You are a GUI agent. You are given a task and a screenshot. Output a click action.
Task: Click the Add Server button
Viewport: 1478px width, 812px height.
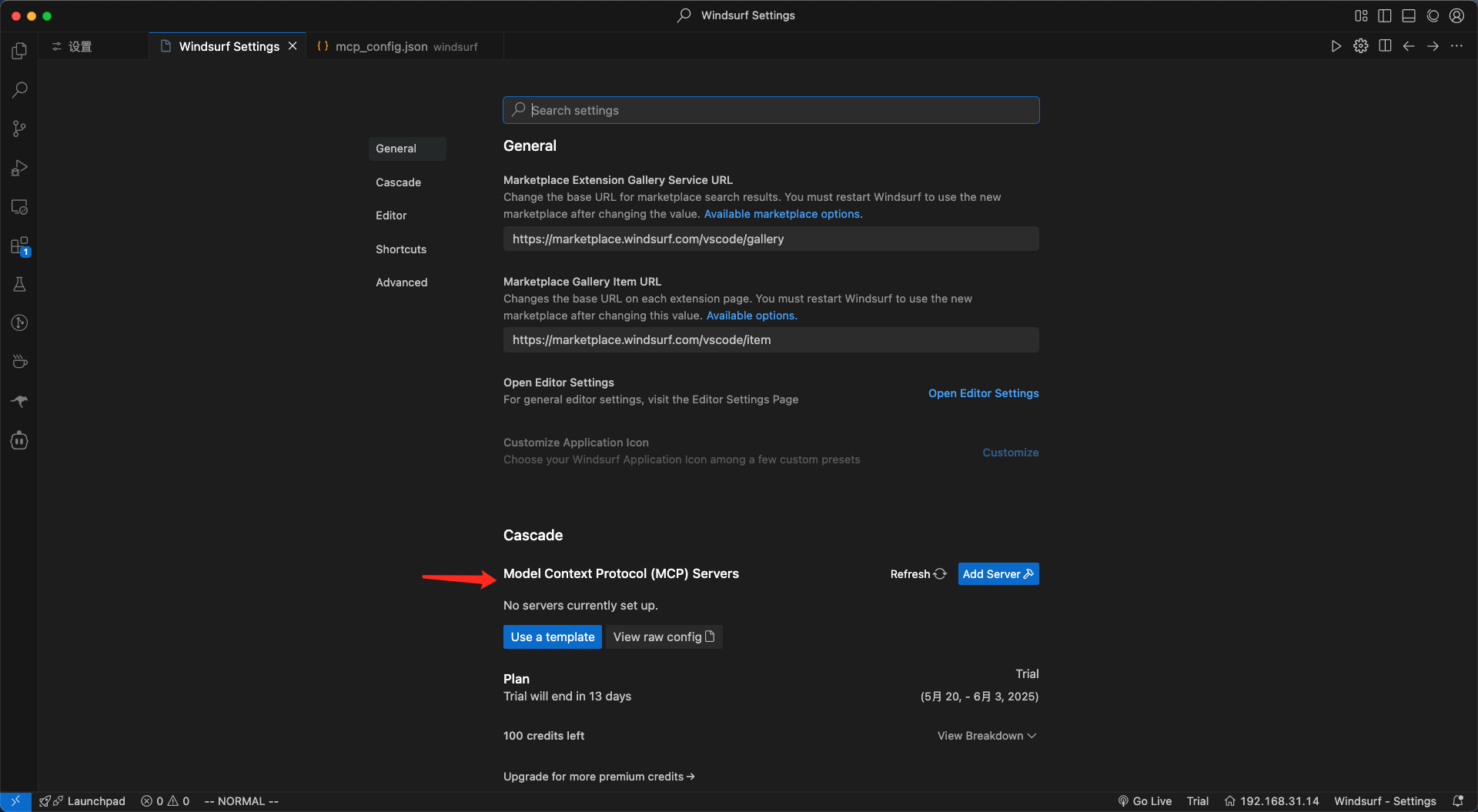click(998, 574)
